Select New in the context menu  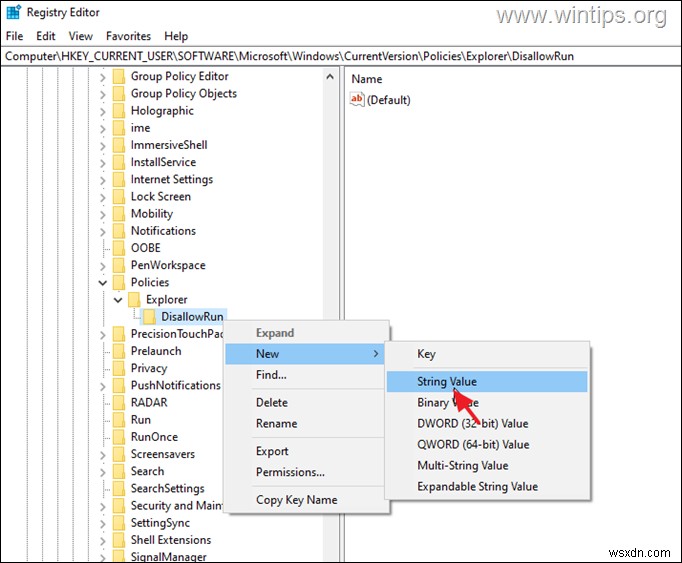(304, 354)
